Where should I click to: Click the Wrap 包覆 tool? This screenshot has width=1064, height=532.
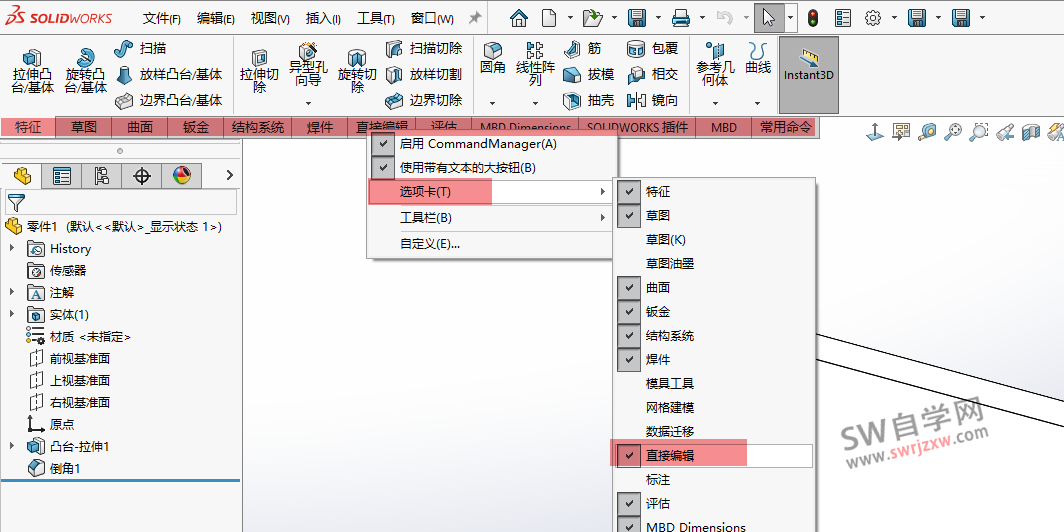tap(652, 49)
